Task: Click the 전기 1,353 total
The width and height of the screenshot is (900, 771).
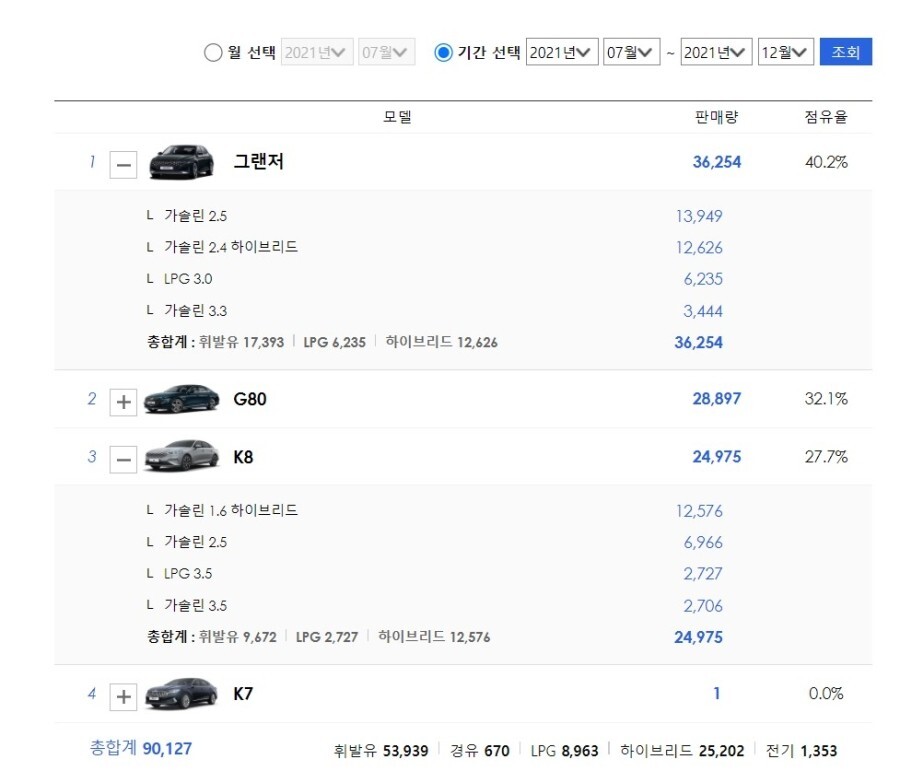Action: coord(801,751)
